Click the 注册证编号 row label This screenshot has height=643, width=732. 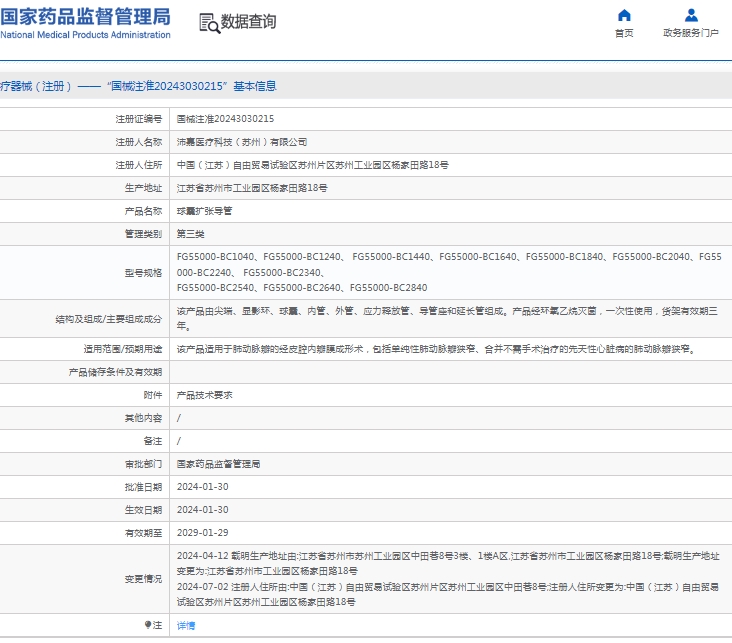click(139, 119)
